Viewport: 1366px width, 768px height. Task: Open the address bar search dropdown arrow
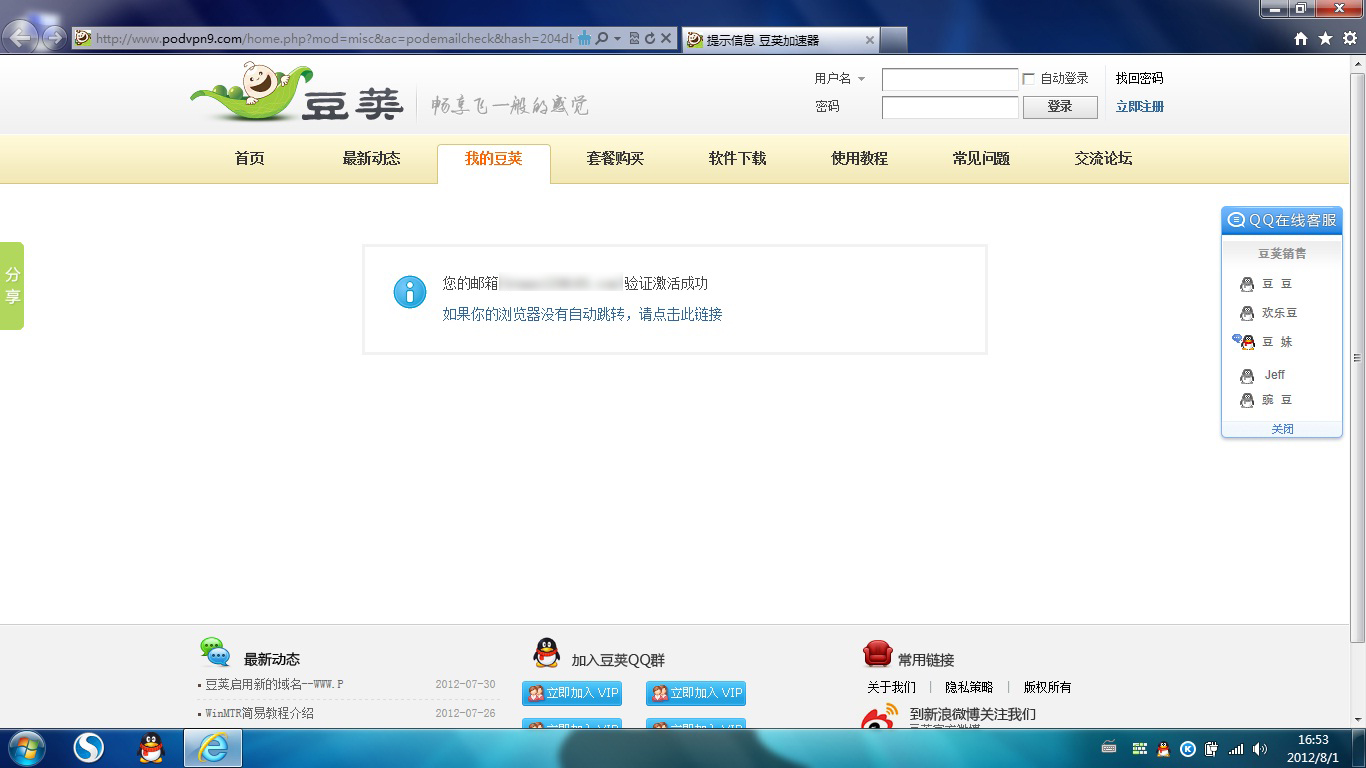[617, 39]
